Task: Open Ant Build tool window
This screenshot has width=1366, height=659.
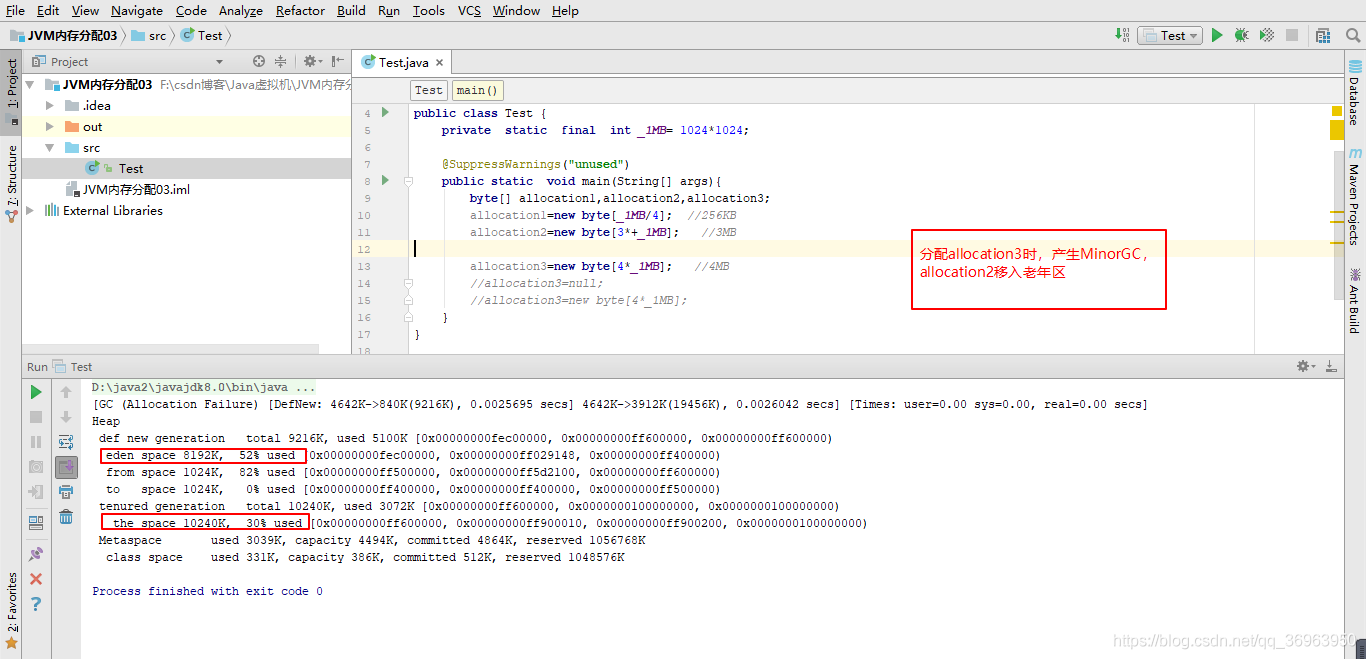Action: (x=1355, y=300)
